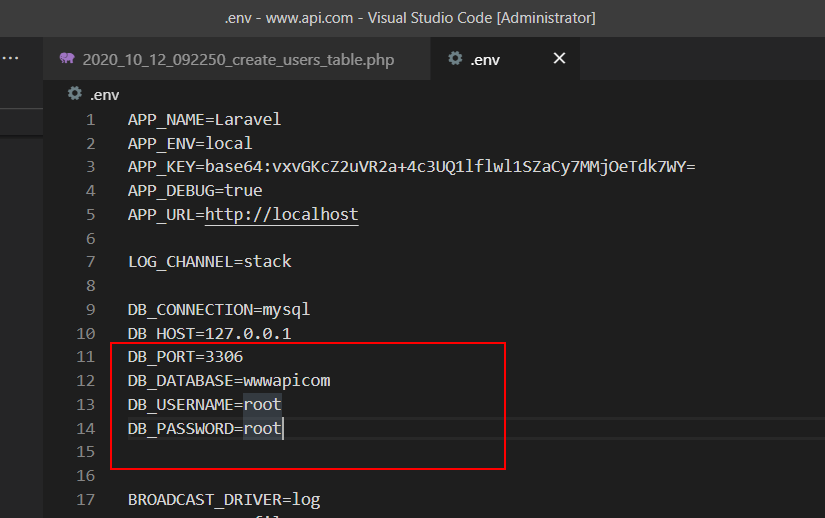Select the .env editor tab
825x518 pixels.
click(x=505, y=59)
